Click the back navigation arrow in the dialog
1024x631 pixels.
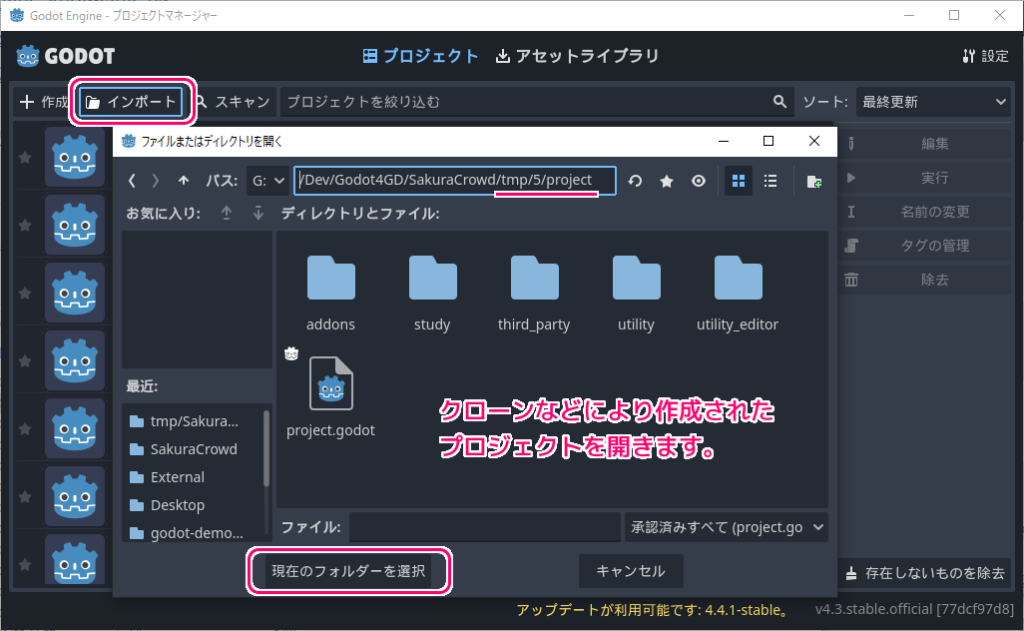[131, 181]
